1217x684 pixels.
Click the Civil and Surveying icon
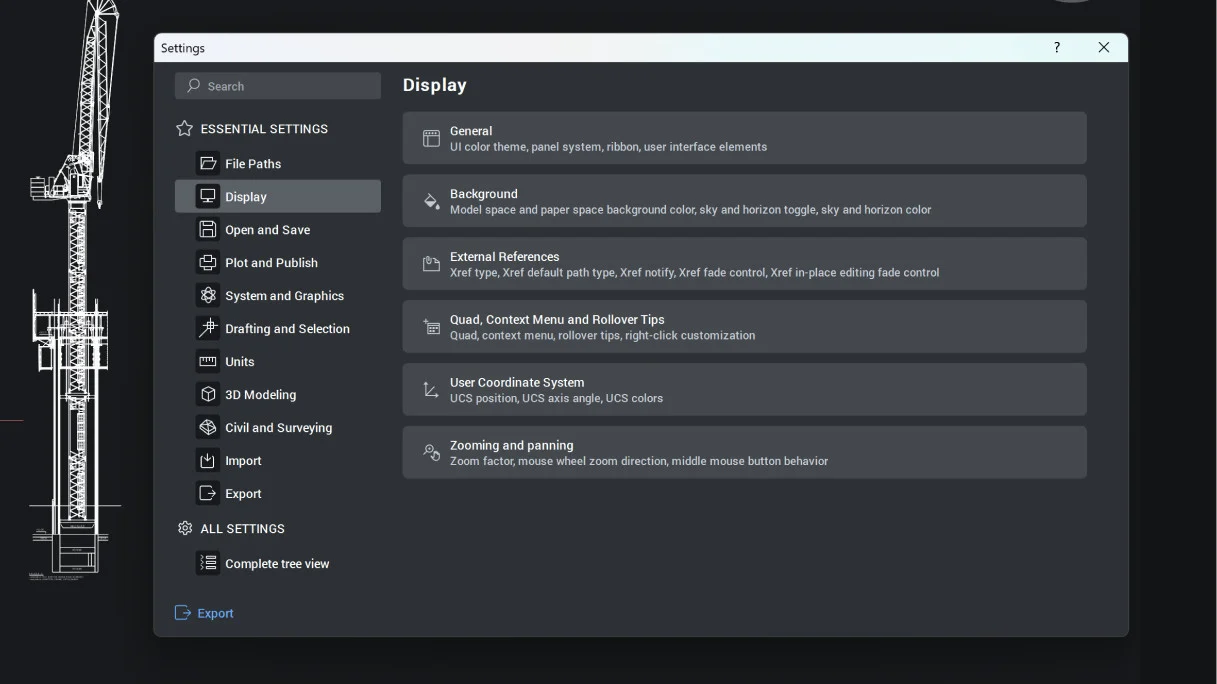tap(208, 427)
